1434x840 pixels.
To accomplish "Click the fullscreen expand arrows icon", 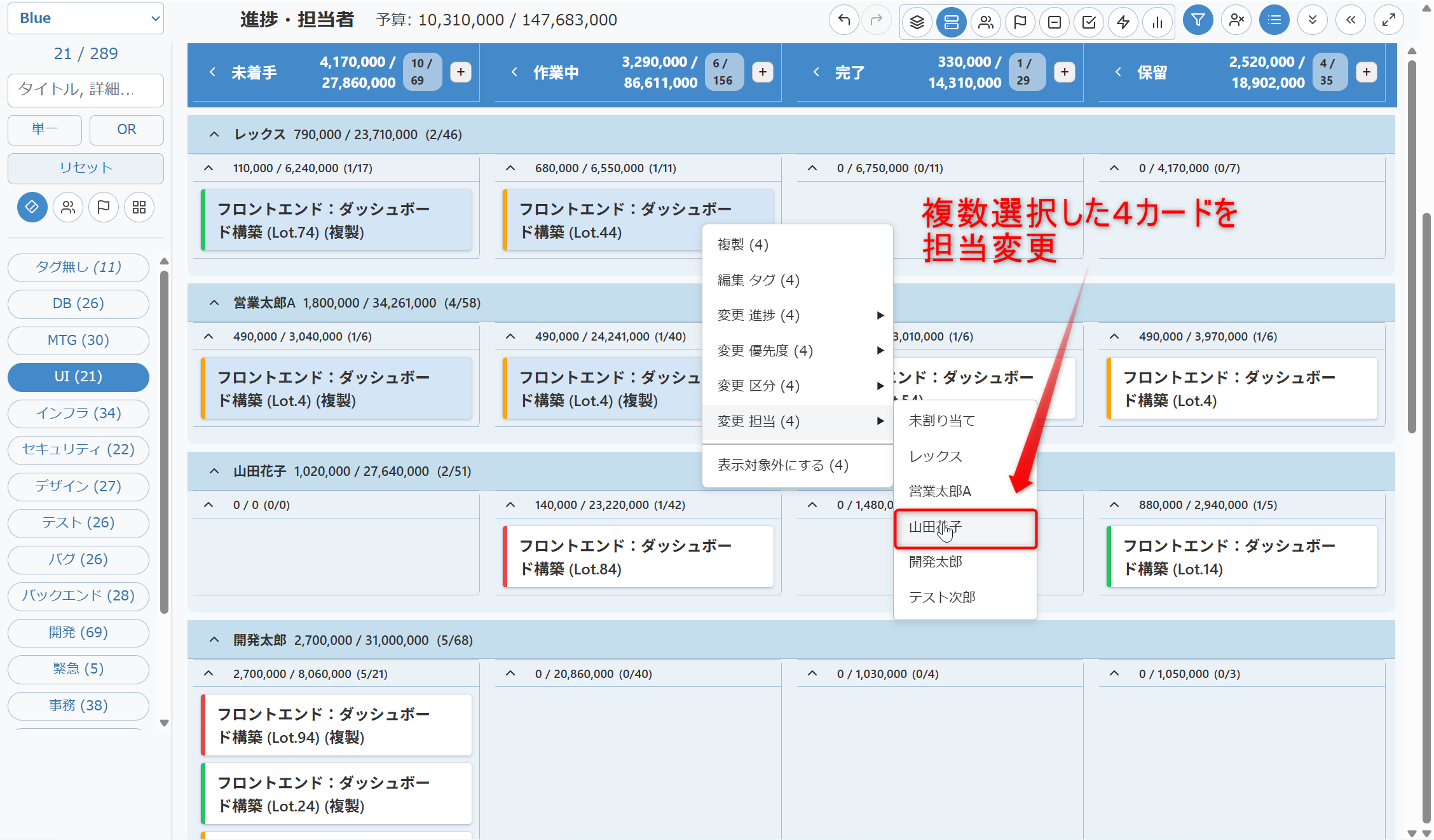I will tap(1388, 20).
